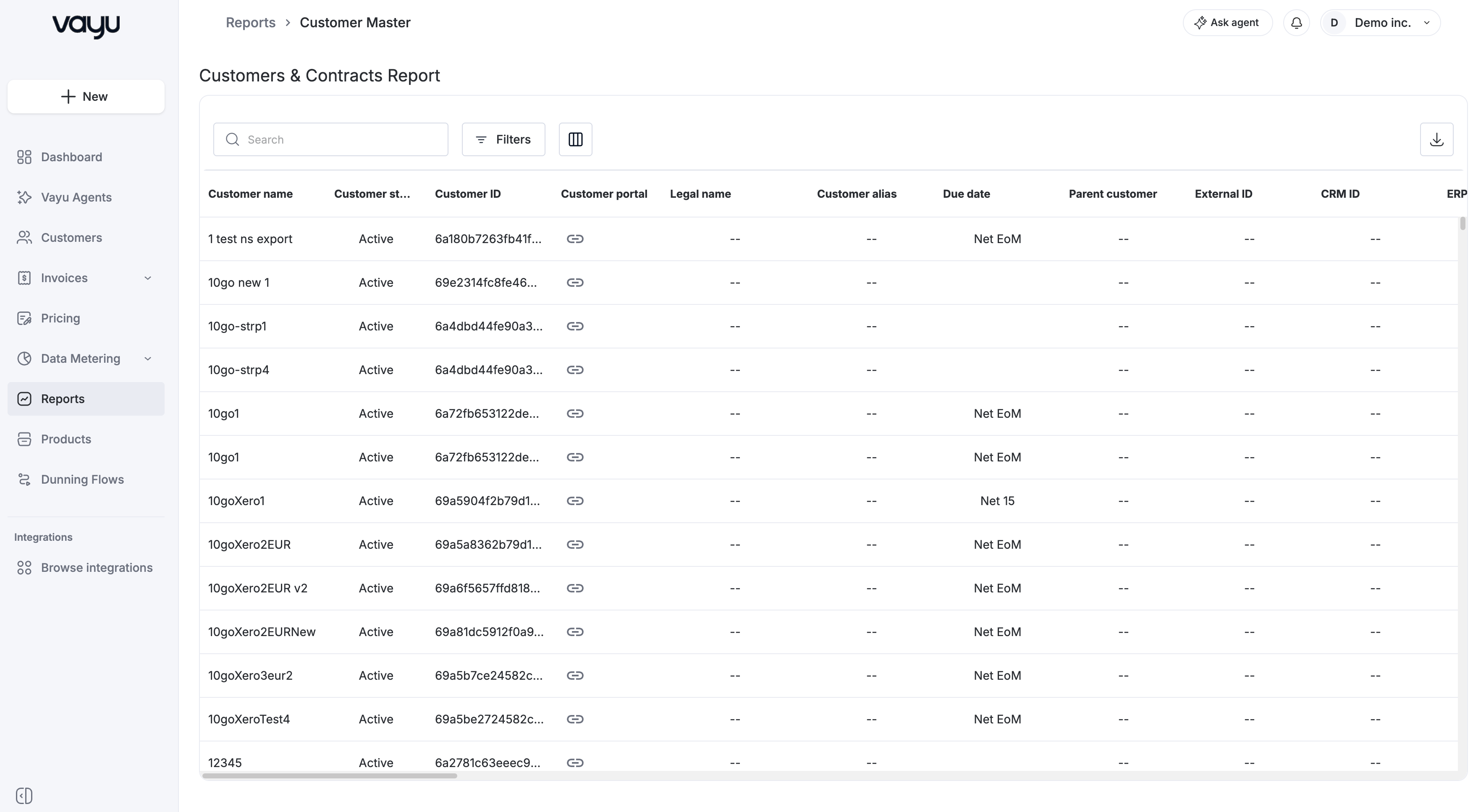Go to the Vayu logo home
Screen dimensions: 1473x812
point(86,26)
